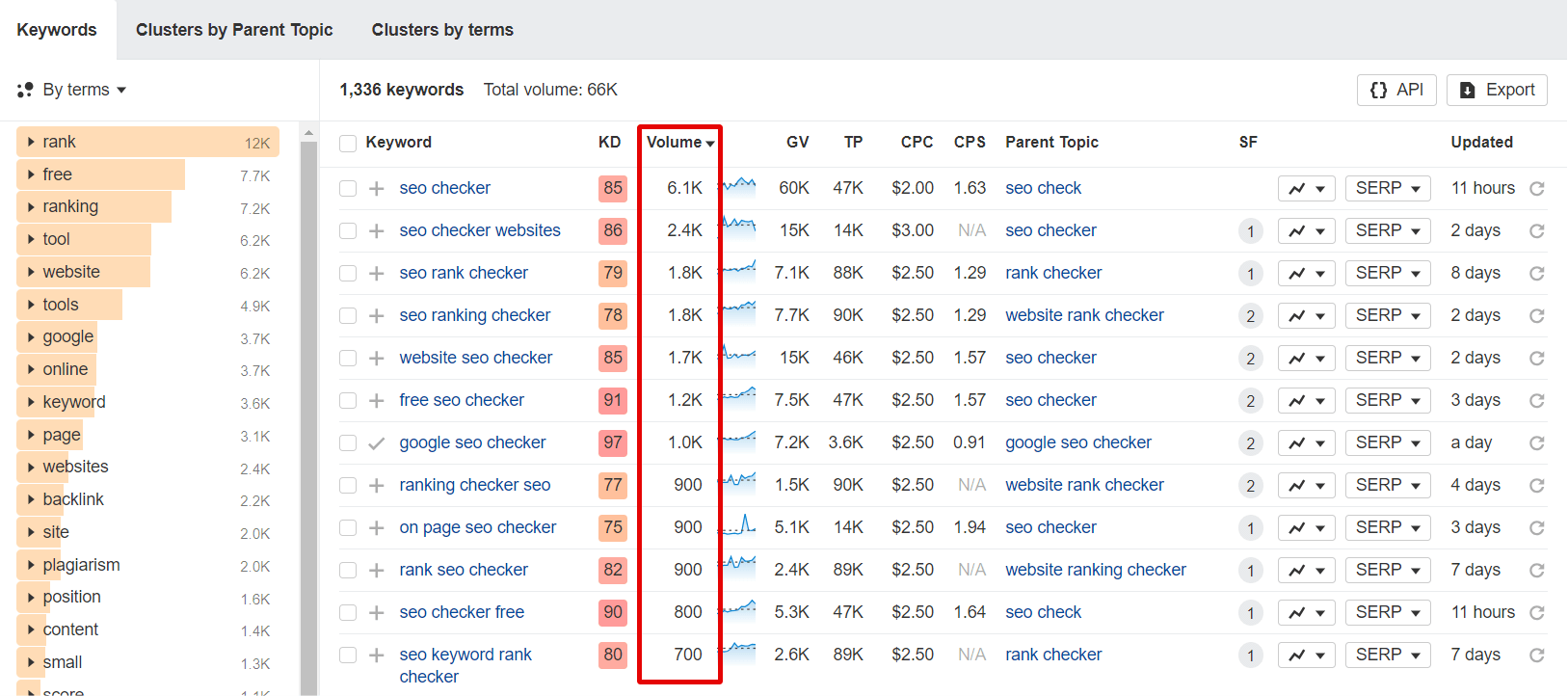This screenshot has width=1568, height=696.
Task: Open SF badge for 'free seo checker'
Action: 1250,401
